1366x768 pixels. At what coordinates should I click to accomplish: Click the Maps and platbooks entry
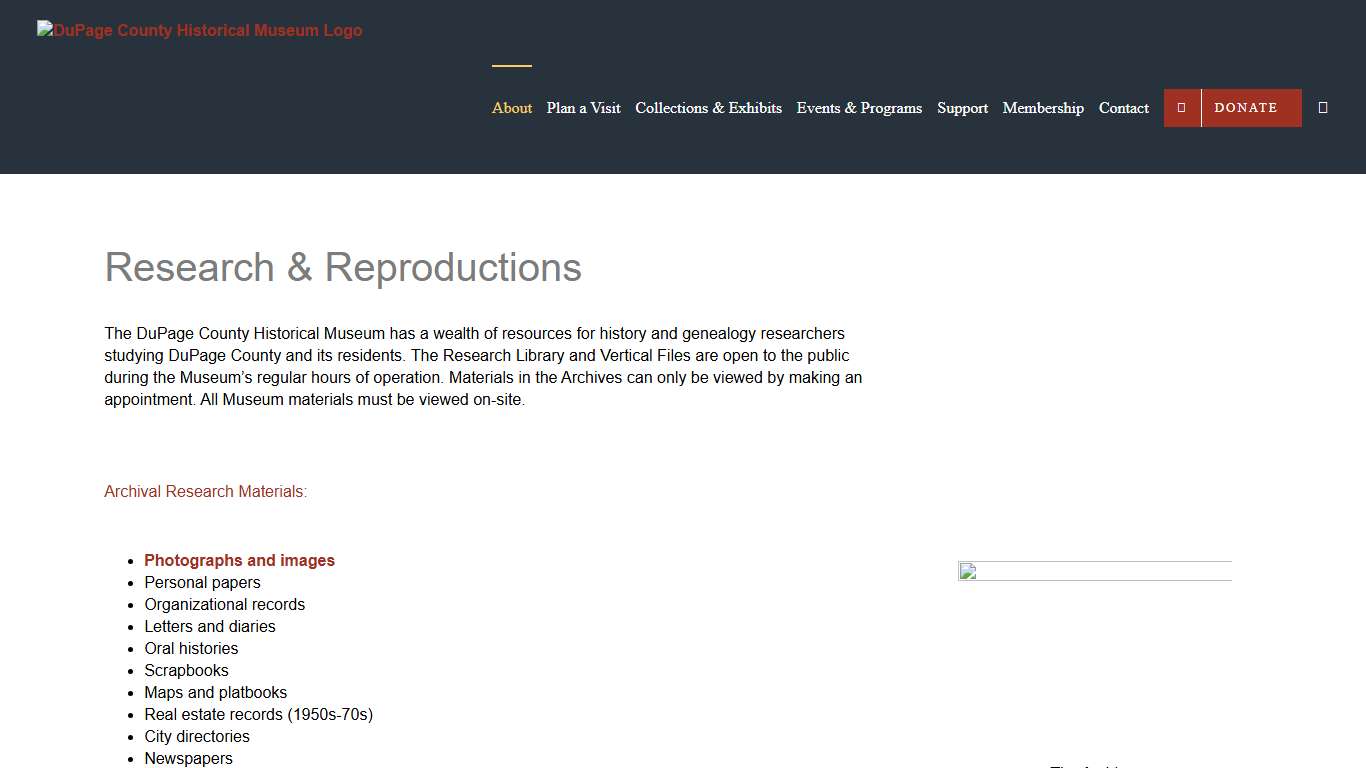(x=215, y=693)
